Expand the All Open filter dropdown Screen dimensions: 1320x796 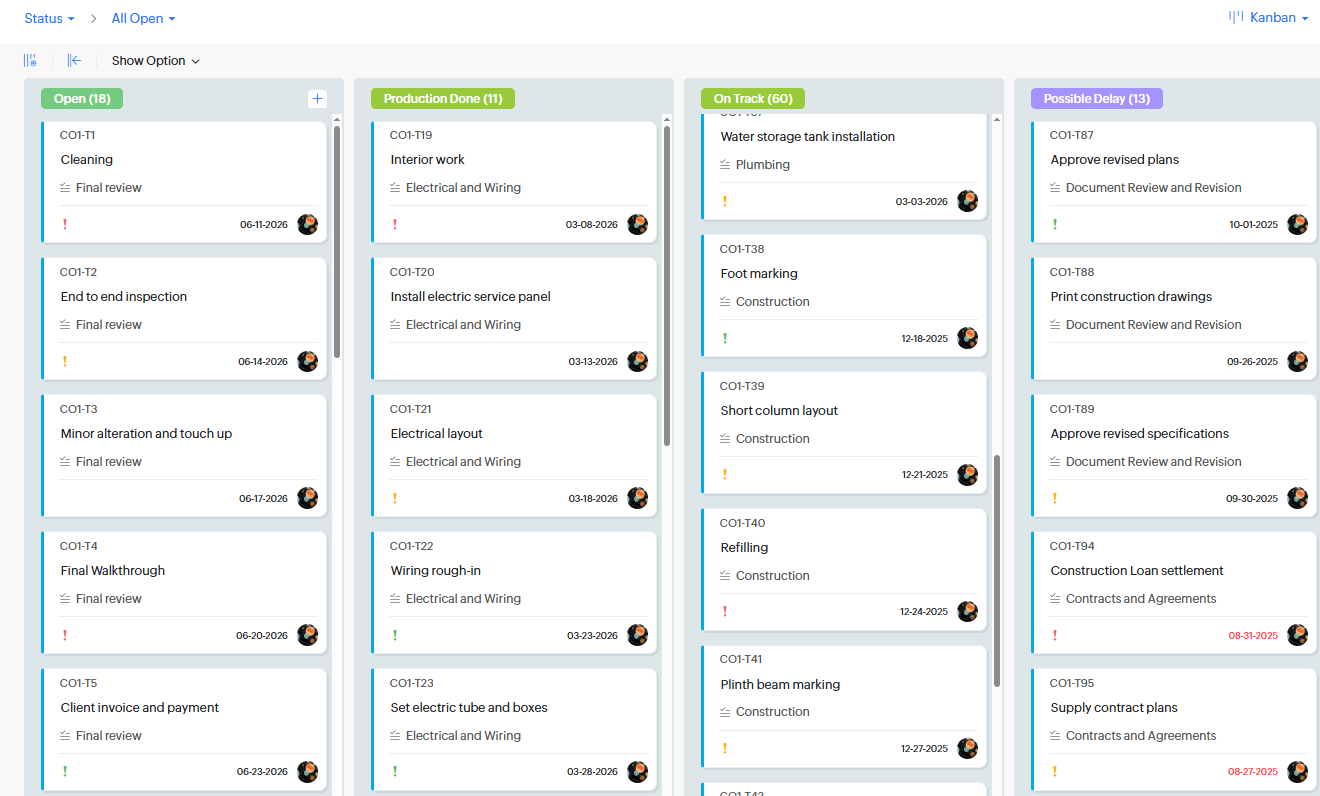(143, 19)
